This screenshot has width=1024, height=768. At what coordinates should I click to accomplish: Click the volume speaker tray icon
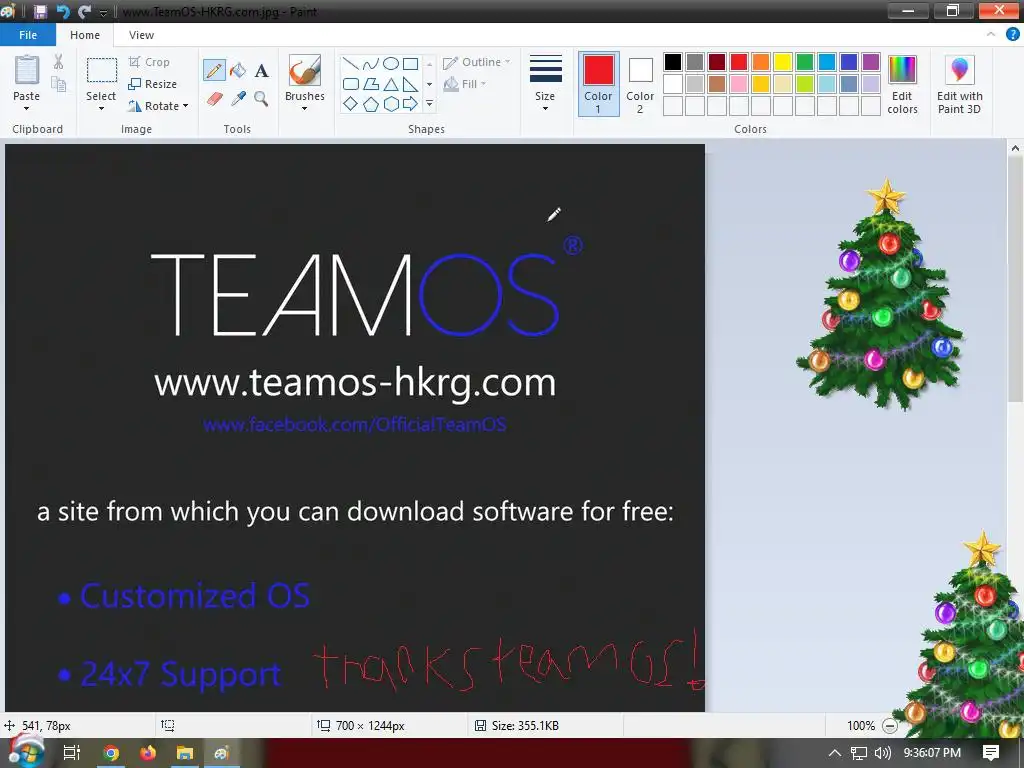pyautogui.click(x=882, y=753)
